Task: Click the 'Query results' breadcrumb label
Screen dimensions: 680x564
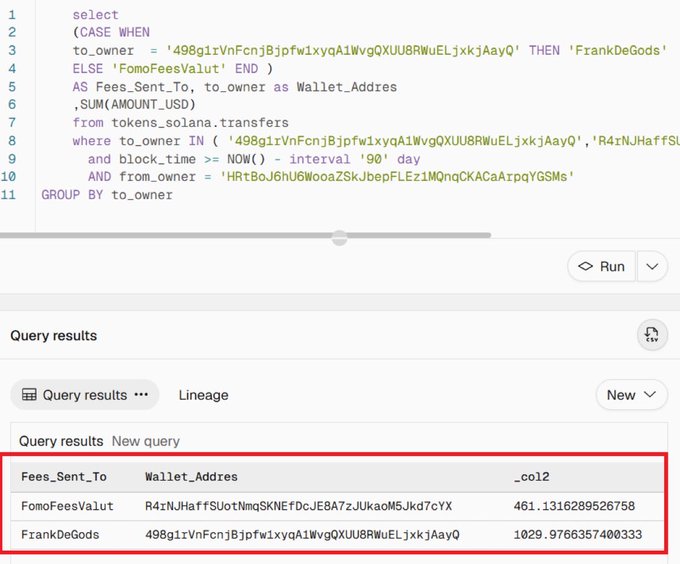Action: coord(61,441)
